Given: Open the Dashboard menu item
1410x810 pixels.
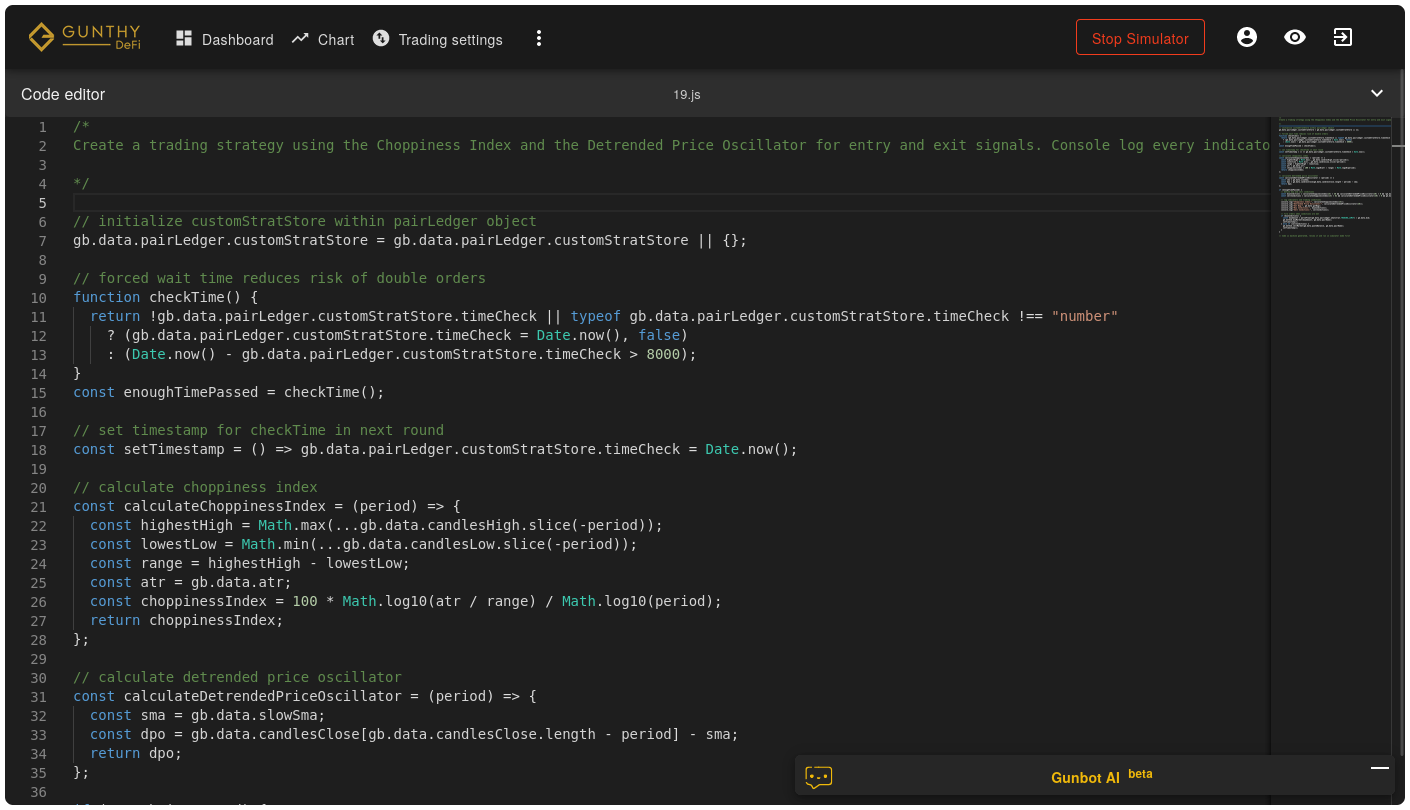Looking at the screenshot, I should 237,40.
